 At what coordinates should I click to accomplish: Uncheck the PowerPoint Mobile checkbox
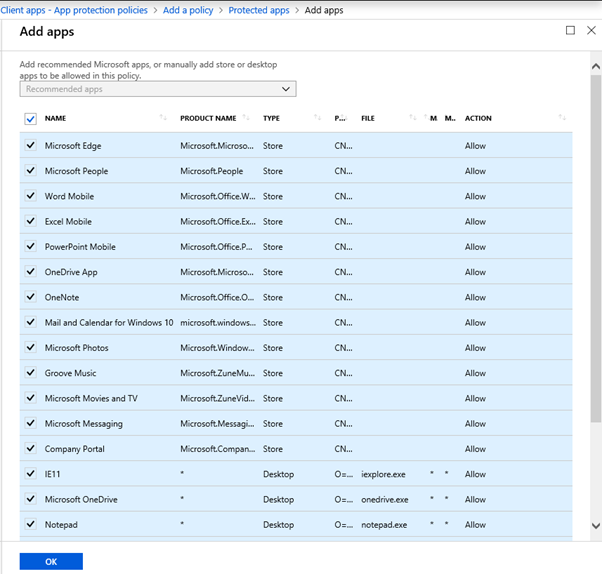pyautogui.click(x=31, y=246)
